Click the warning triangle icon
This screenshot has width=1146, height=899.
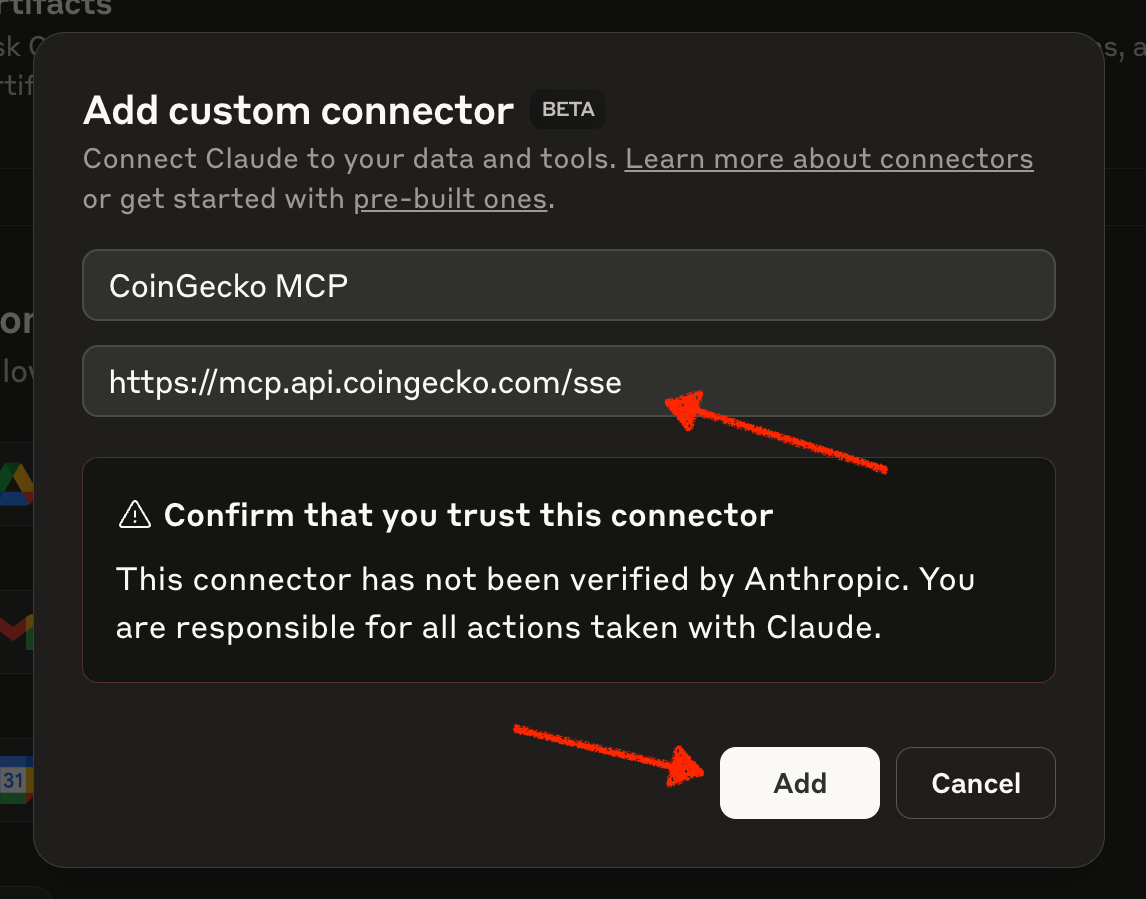(x=134, y=515)
